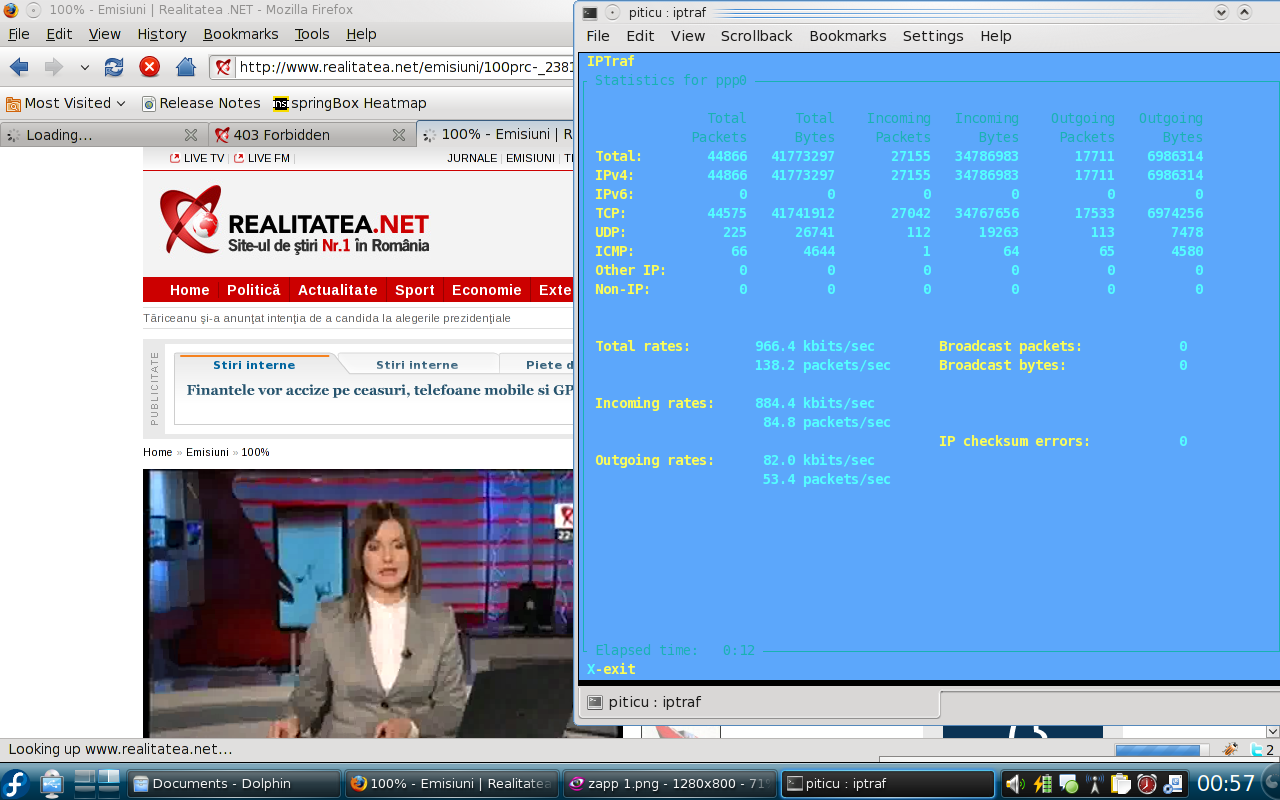This screenshot has width=1280, height=800.
Task: Open the Settings menu in terminal
Action: coord(933,36)
